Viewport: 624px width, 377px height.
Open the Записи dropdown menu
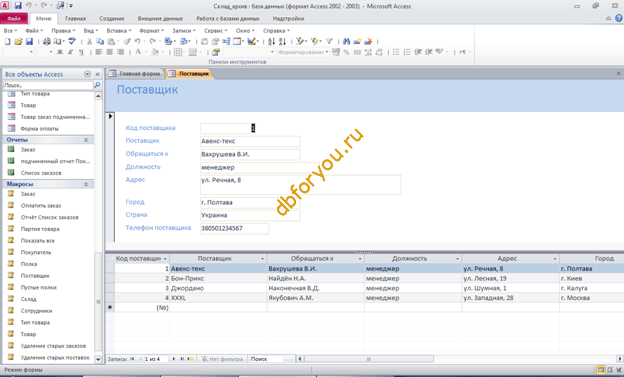tap(183, 31)
